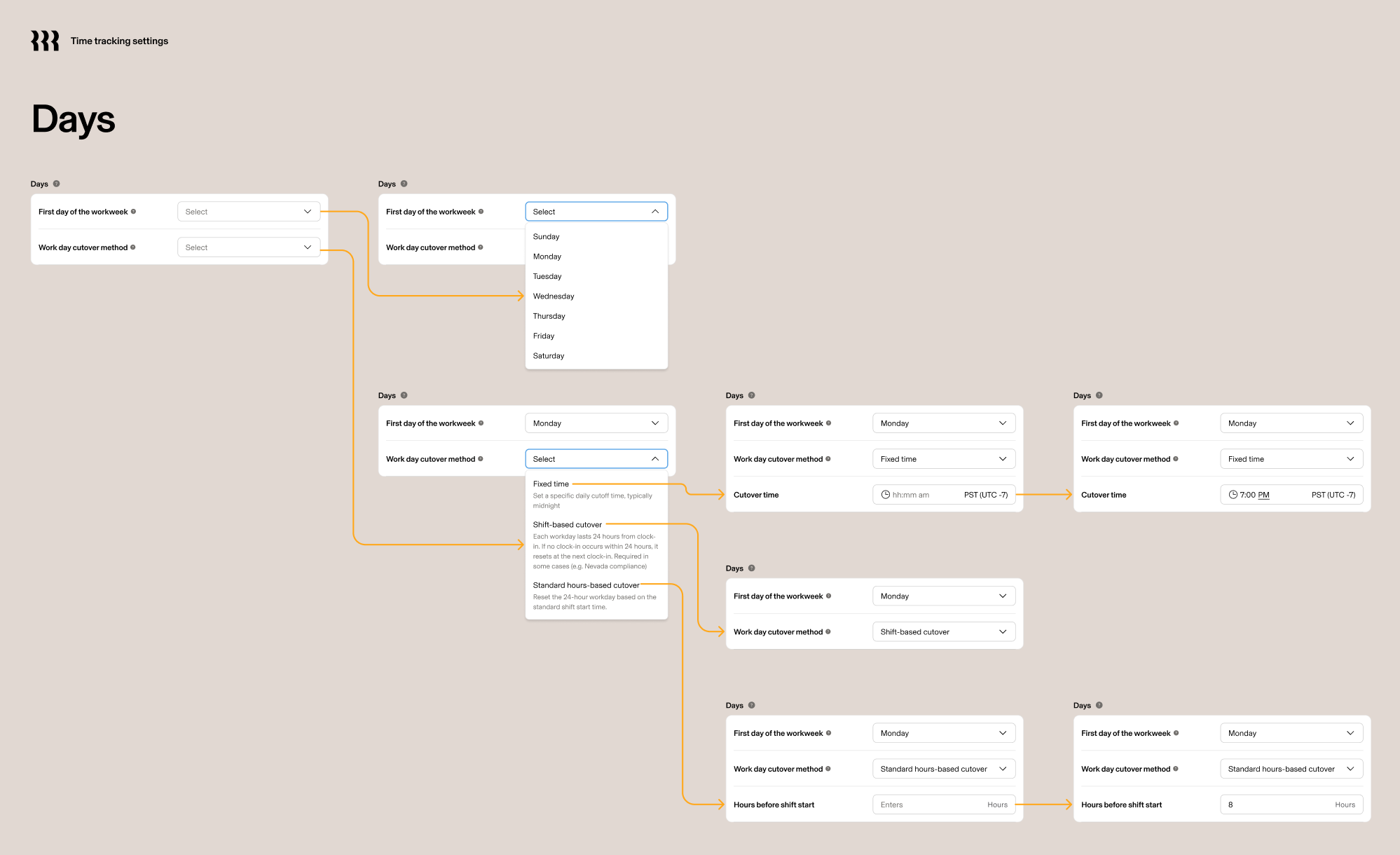Collapse the open First day dropdown above the weekday list
The height and width of the screenshot is (855, 1400).
596,212
